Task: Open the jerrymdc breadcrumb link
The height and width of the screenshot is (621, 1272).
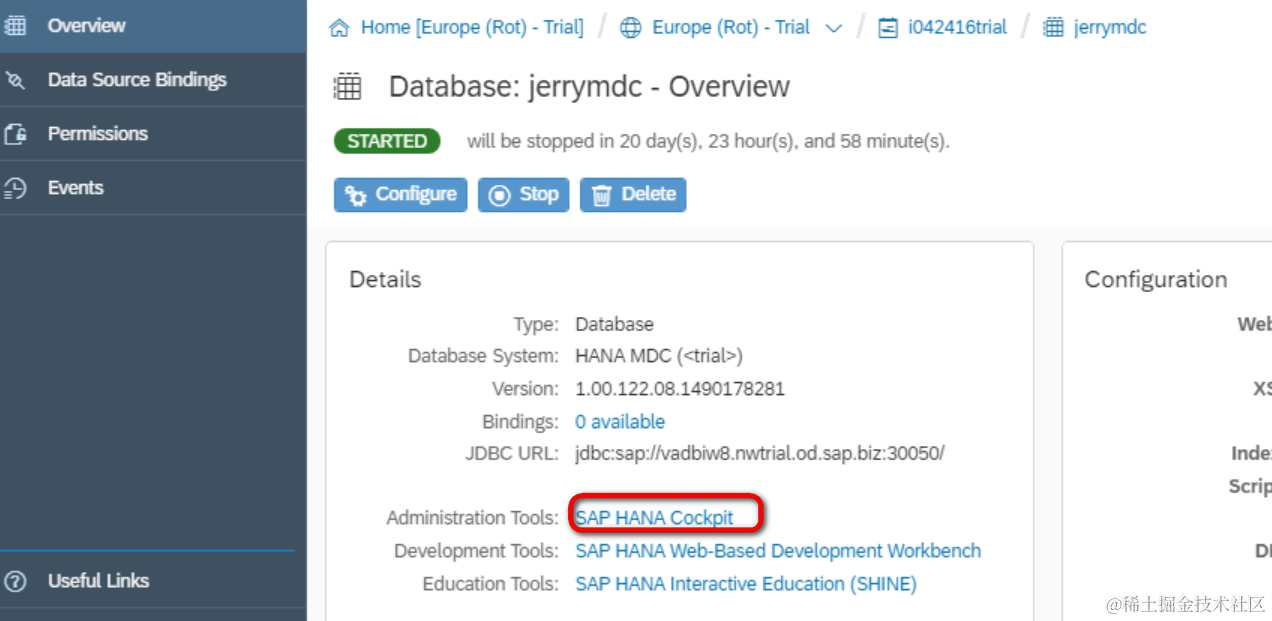Action: pos(1110,28)
